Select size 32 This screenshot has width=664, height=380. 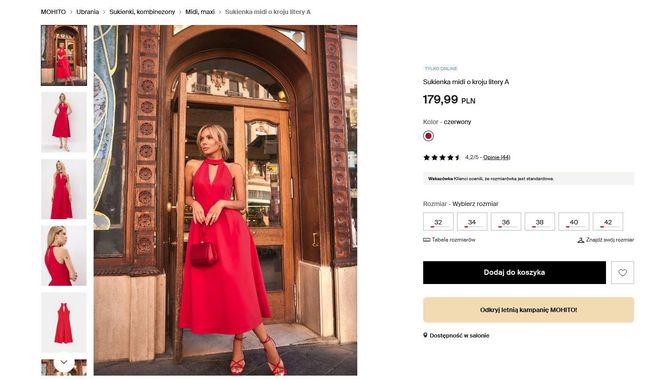coord(438,222)
